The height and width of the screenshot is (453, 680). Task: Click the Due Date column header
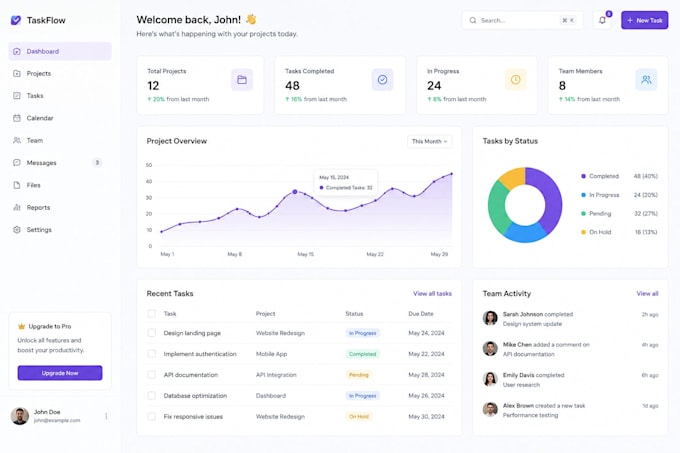pyautogui.click(x=421, y=313)
